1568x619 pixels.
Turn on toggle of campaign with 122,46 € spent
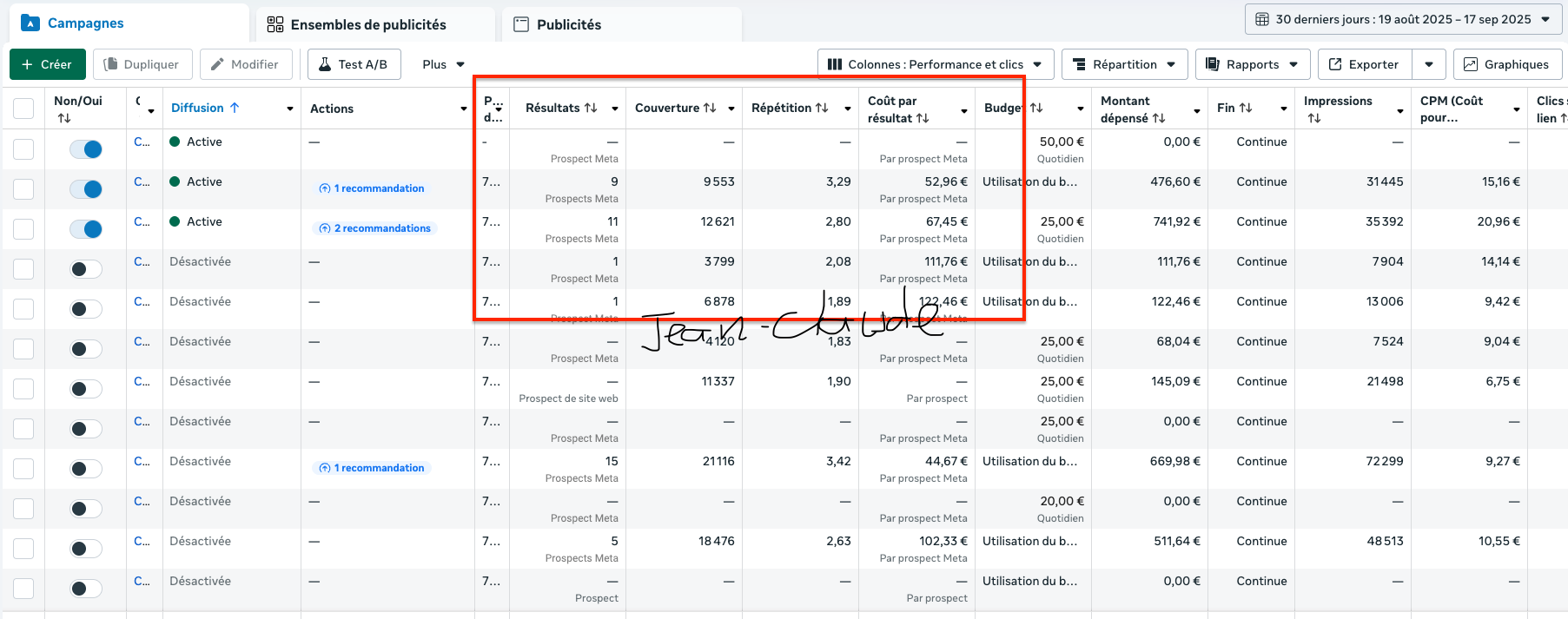pyautogui.click(x=86, y=309)
